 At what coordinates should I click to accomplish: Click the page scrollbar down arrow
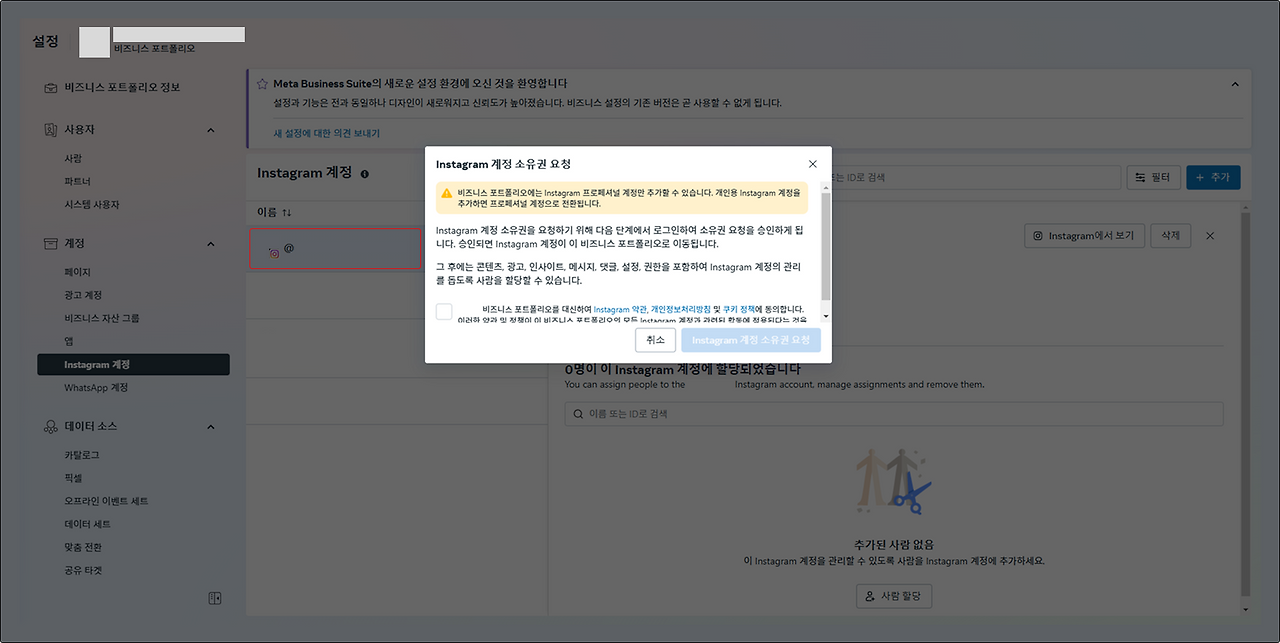[1245, 609]
